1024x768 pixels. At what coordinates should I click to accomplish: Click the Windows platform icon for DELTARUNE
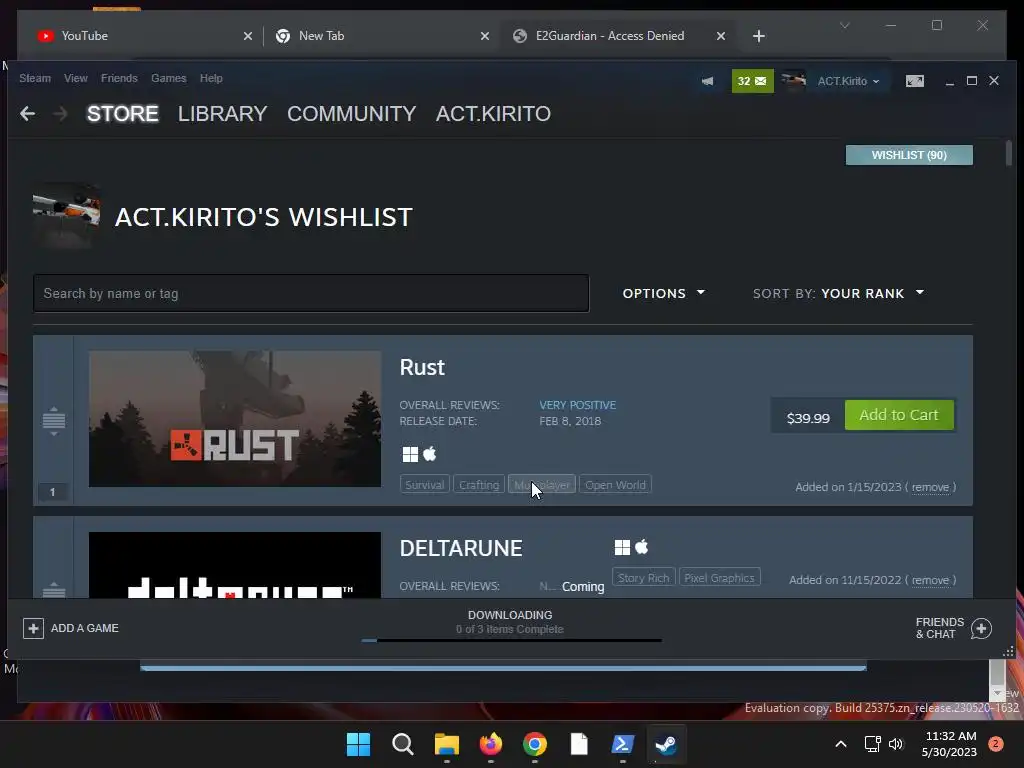pos(622,547)
